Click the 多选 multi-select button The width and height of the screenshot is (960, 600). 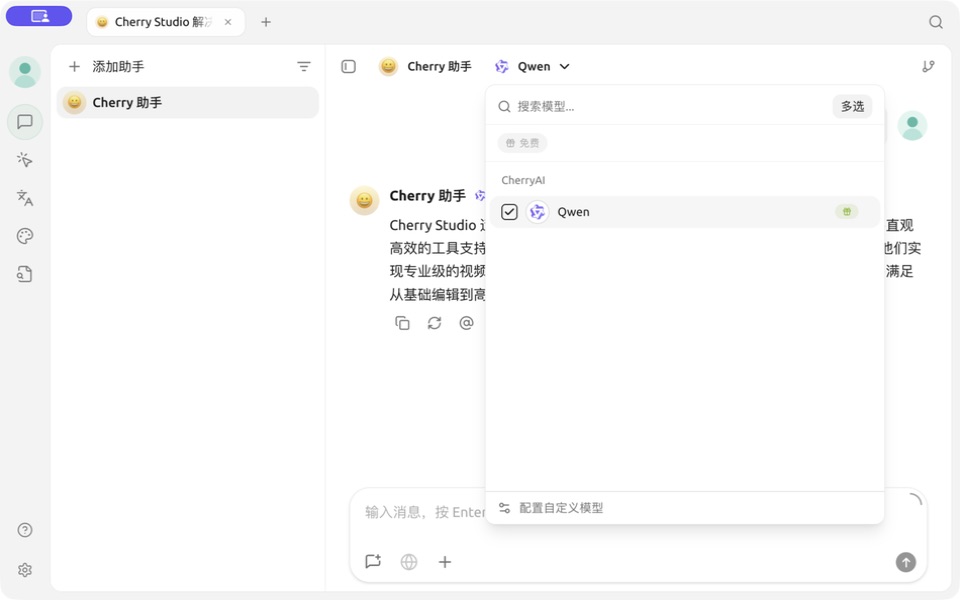[852, 107]
